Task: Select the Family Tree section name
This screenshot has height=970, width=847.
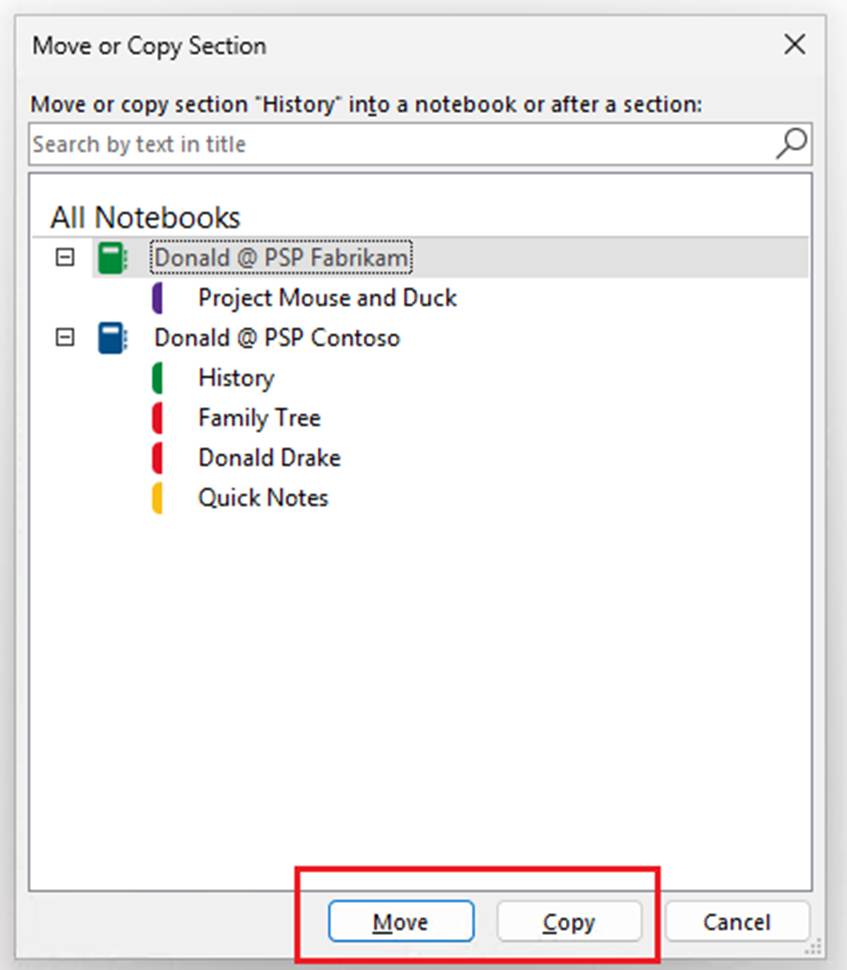Action: click(x=259, y=418)
